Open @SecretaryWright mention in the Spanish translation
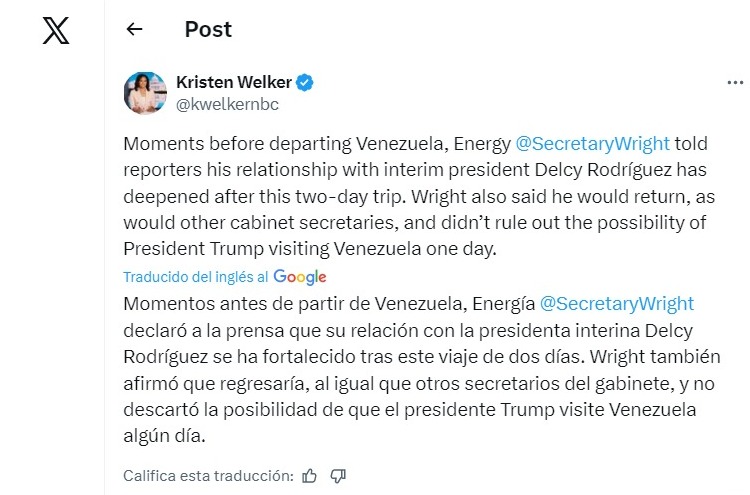The width and height of the screenshot is (750, 495). point(616,303)
